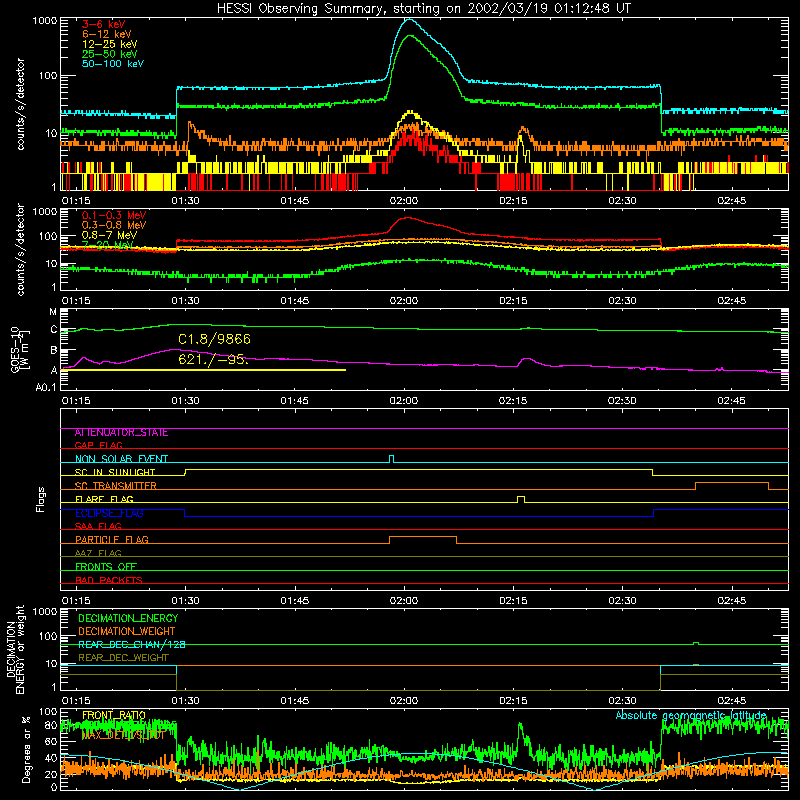Select the BAD_PACKETS flag label
The height and width of the screenshot is (800, 800).
click(109, 580)
